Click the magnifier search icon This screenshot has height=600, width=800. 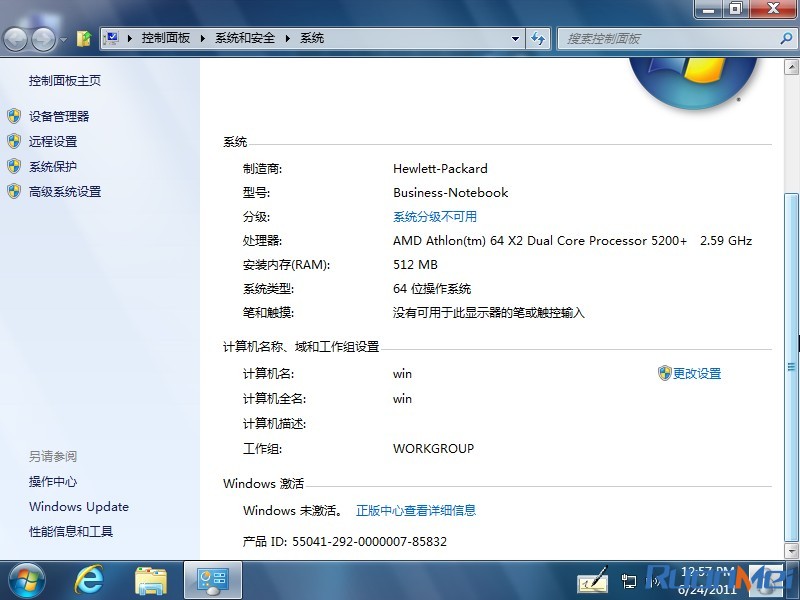pos(786,38)
